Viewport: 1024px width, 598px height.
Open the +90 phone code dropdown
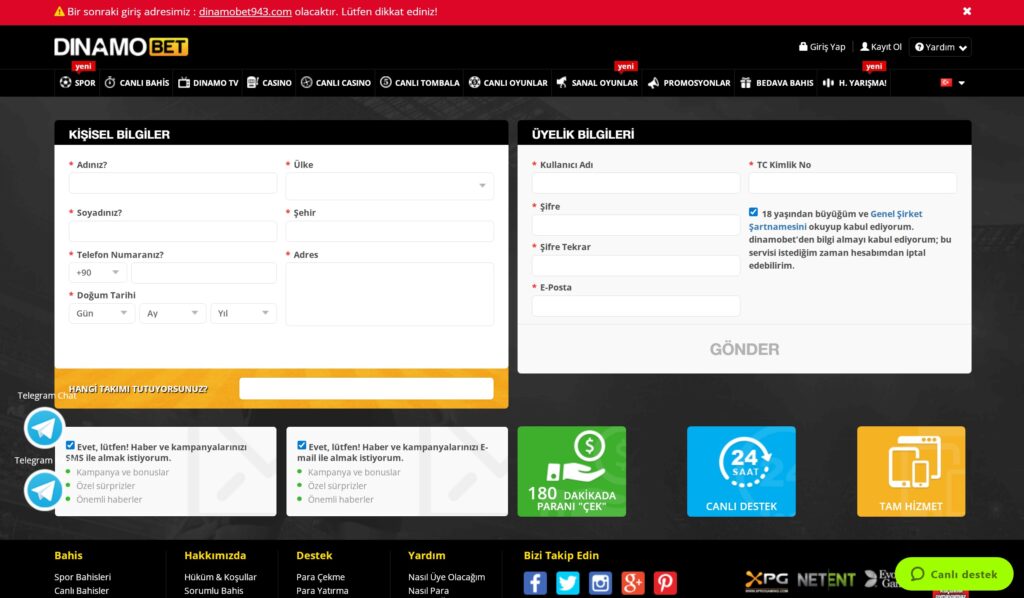pos(97,272)
